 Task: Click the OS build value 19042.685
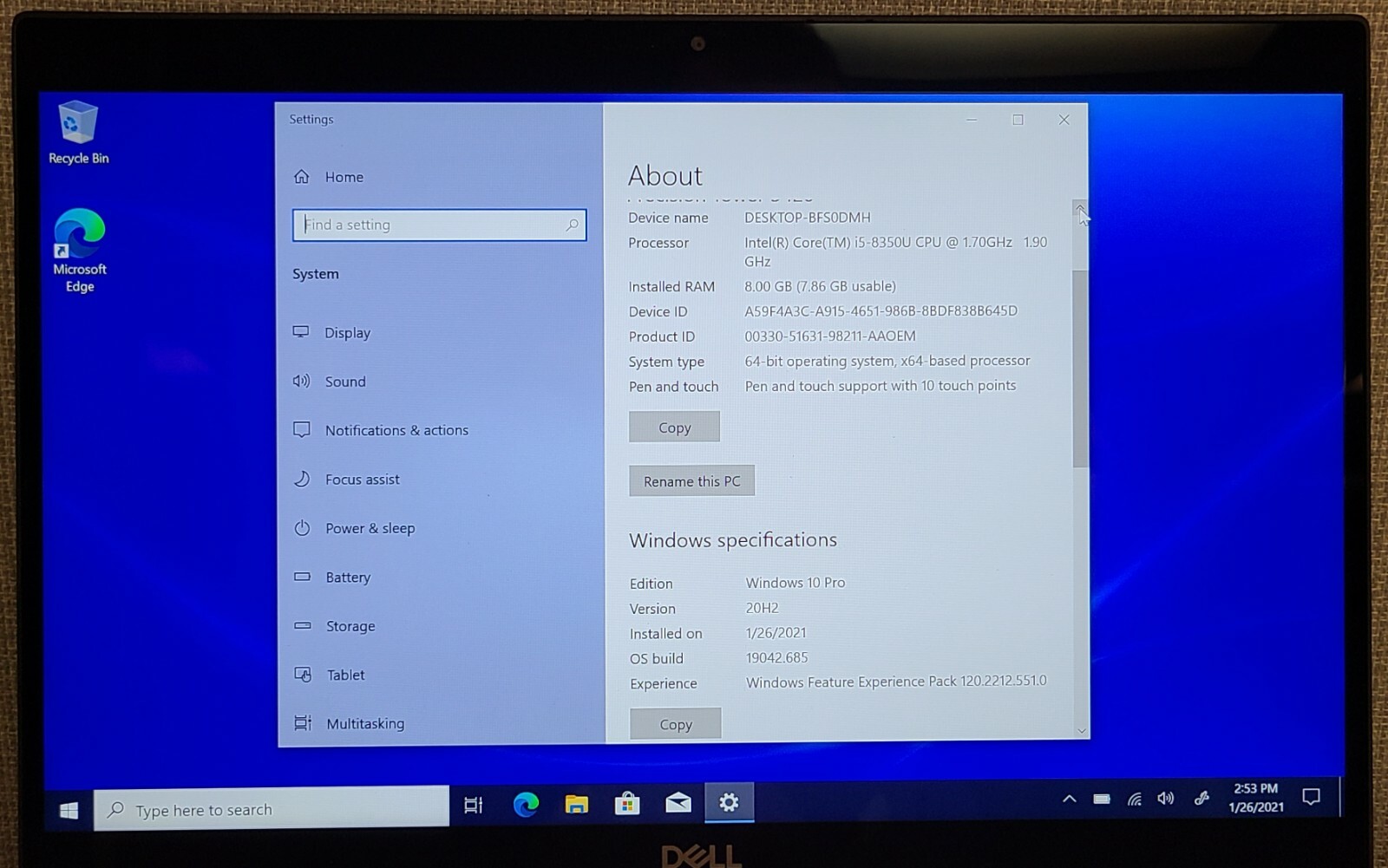(x=776, y=657)
